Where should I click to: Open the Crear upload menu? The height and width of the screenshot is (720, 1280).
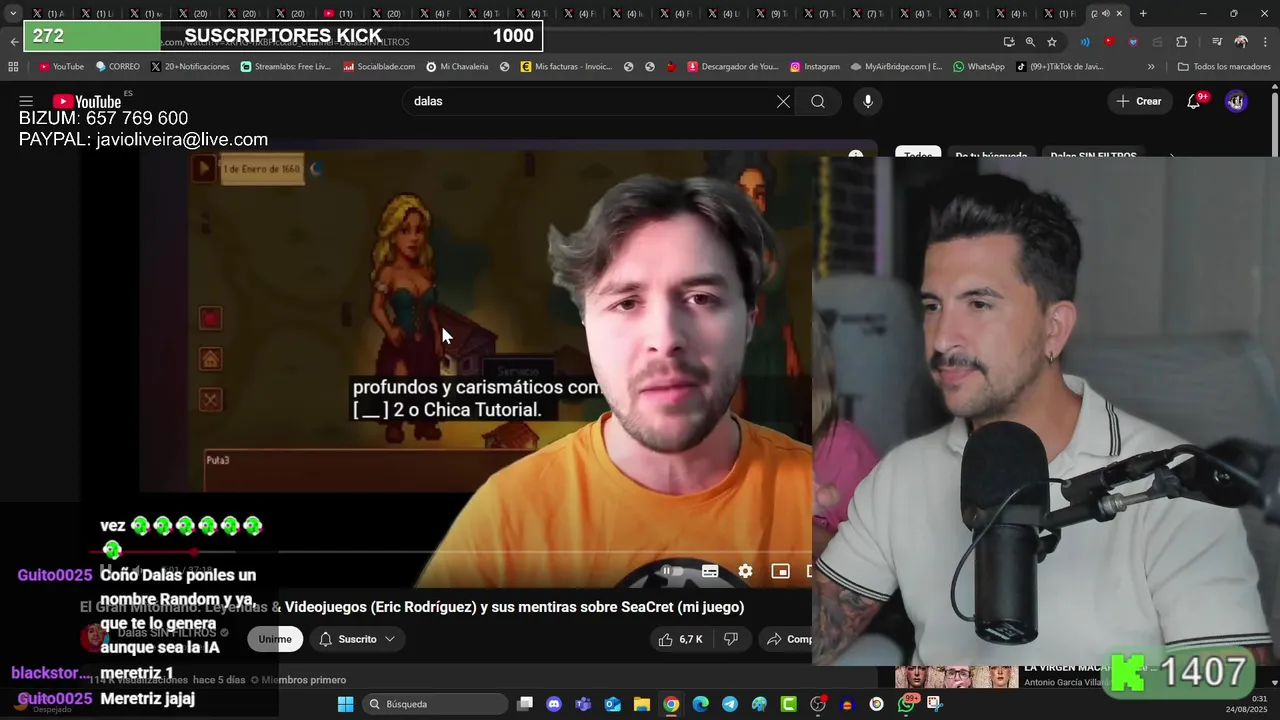point(1139,101)
